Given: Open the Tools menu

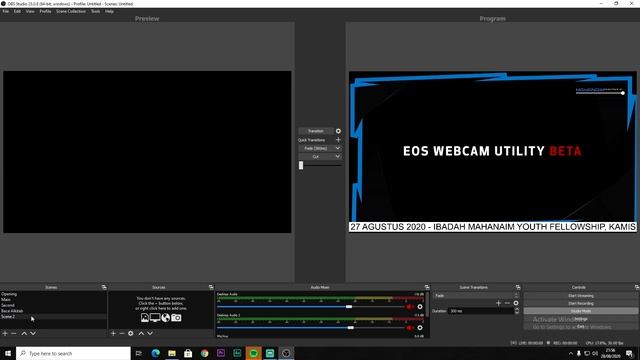Looking at the screenshot, I should point(96,11).
